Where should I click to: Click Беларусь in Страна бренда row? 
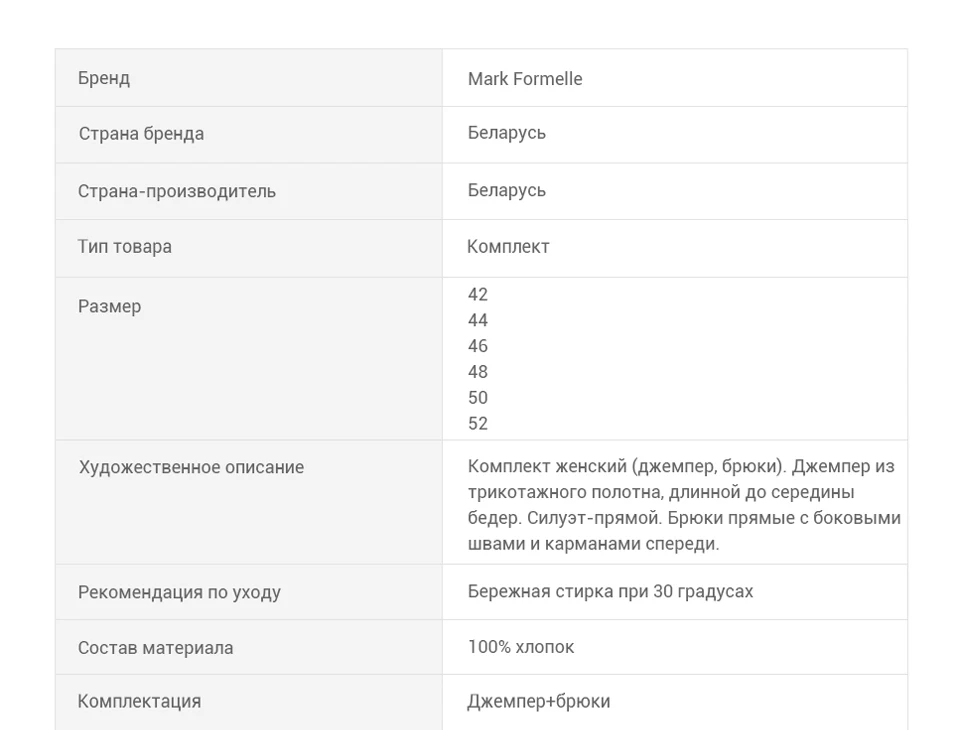point(506,133)
